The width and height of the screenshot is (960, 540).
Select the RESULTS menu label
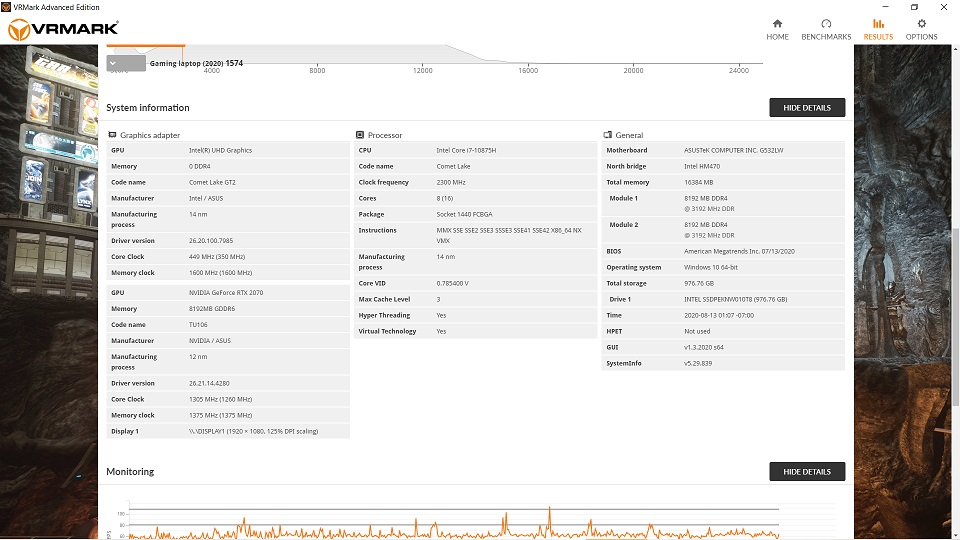878,37
